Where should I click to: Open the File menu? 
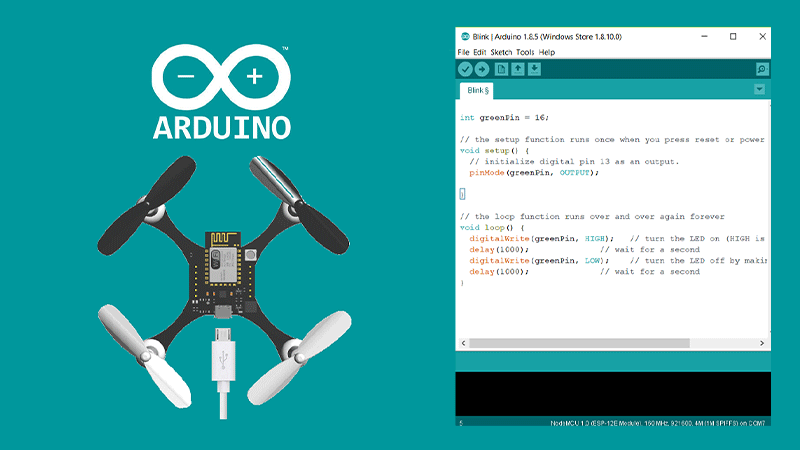pyautogui.click(x=463, y=52)
